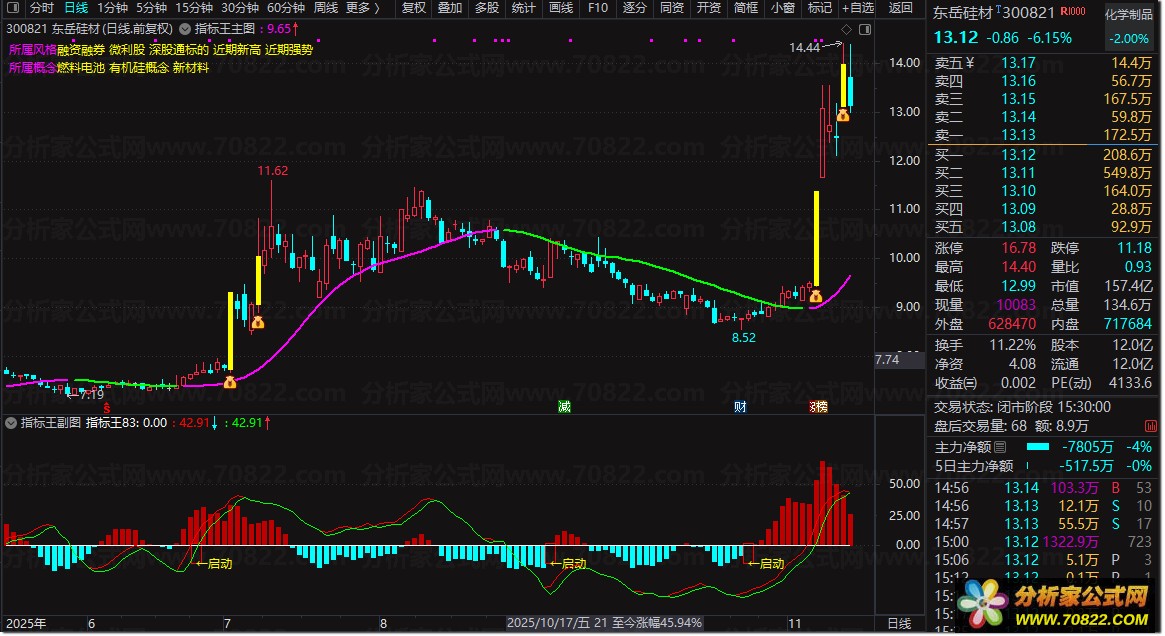This screenshot has width=1165, height=636.
Task: Select the 周线 weekly period tab
Action: click(325, 7)
